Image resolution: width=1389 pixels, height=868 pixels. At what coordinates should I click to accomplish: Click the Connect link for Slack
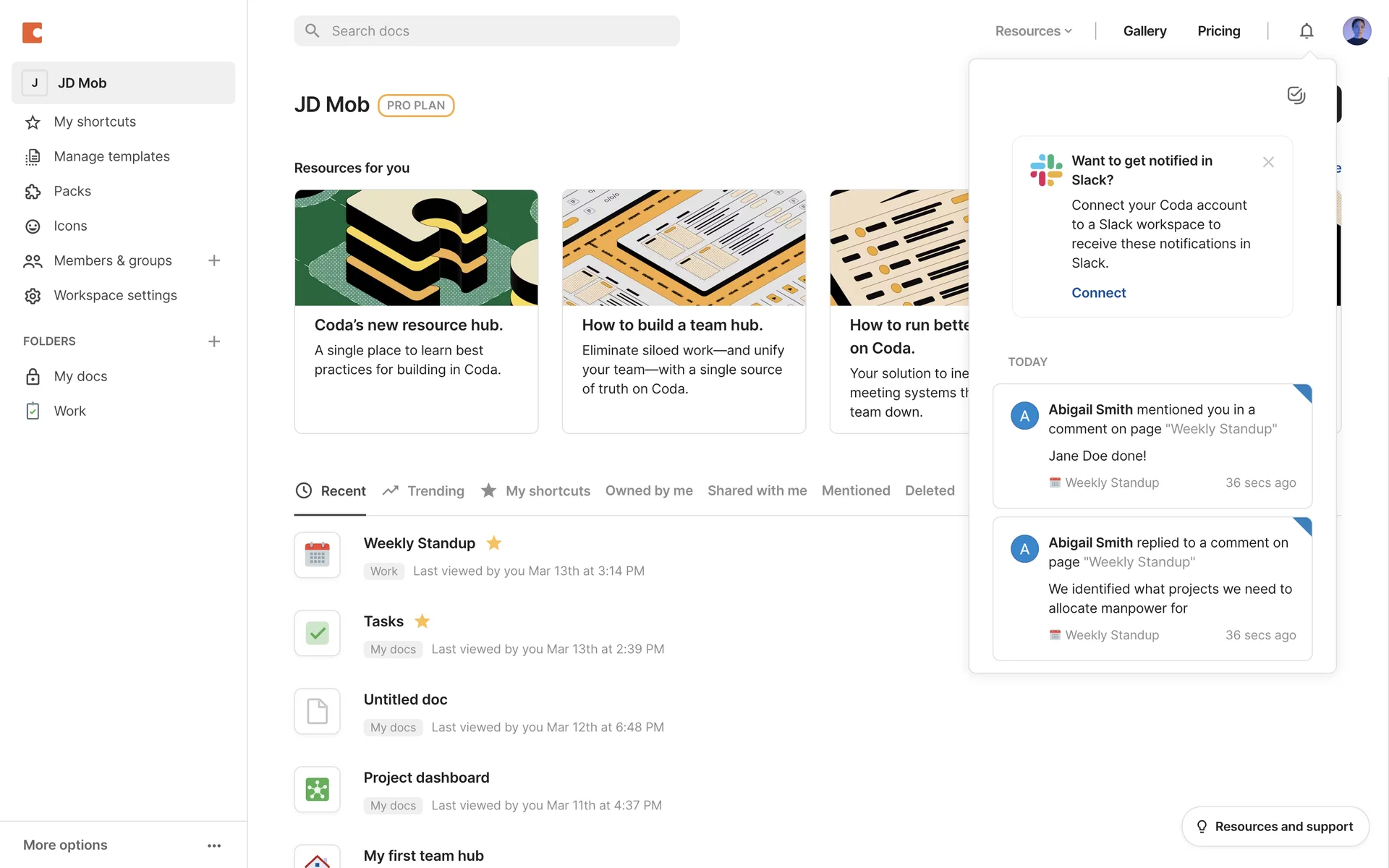pyautogui.click(x=1098, y=293)
